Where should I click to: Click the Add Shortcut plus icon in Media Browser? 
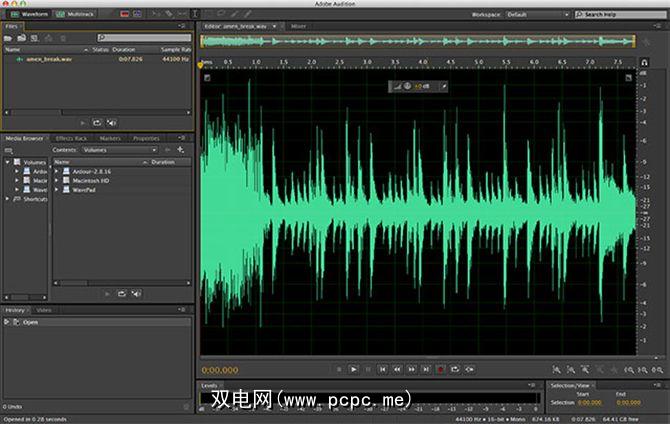coord(180,150)
